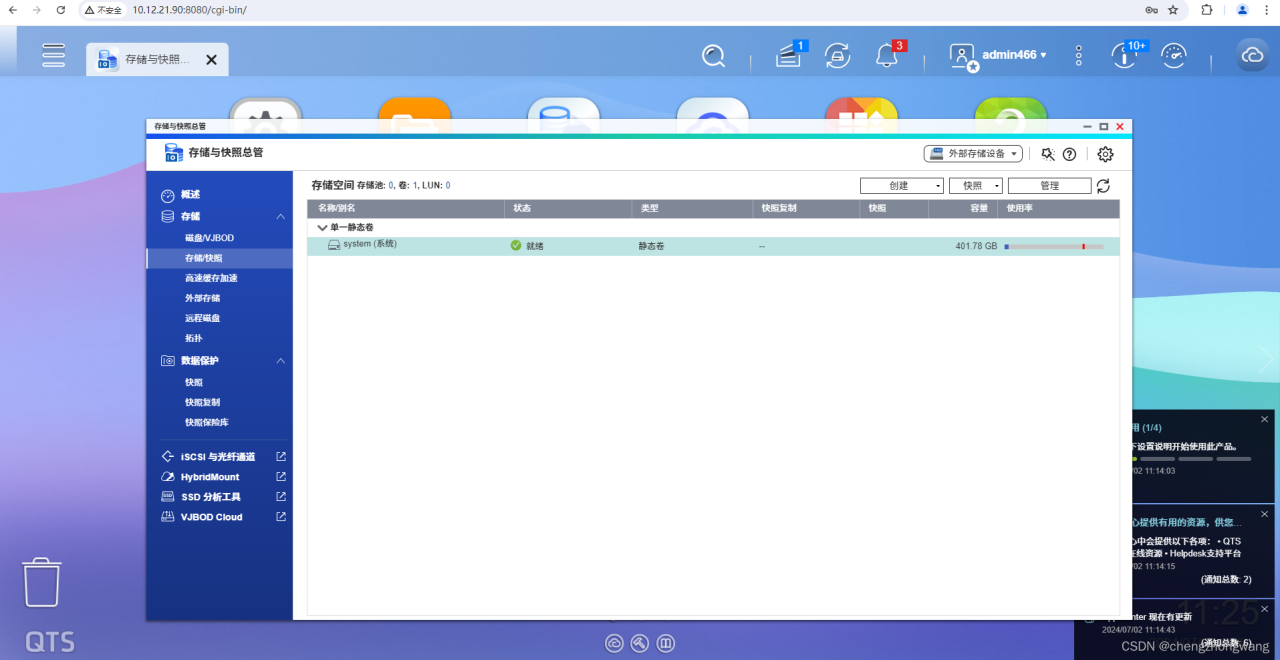Open the QTS search magnifier
Image resolution: width=1280 pixels, height=660 pixels.
coord(713,56)
